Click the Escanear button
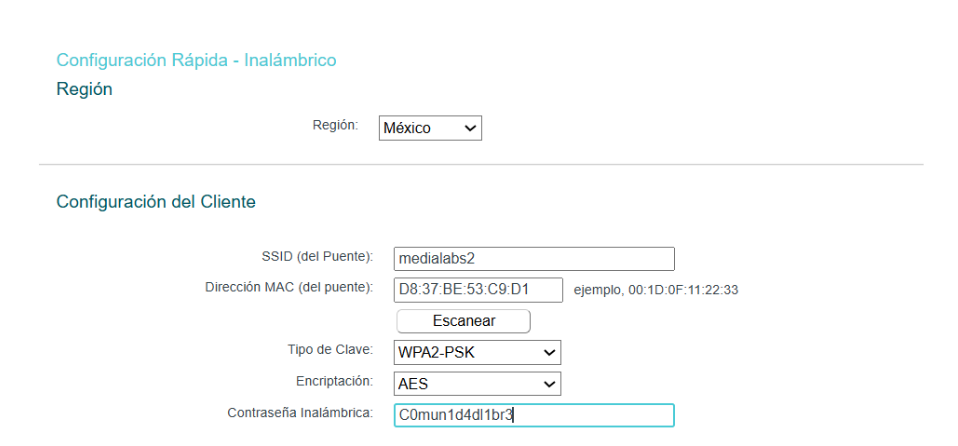 [463, 321]
